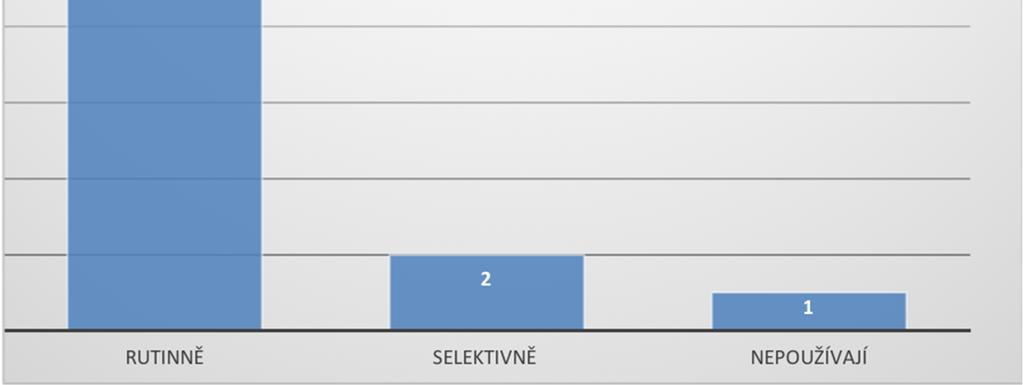Select the chart's left border edge

3,192
